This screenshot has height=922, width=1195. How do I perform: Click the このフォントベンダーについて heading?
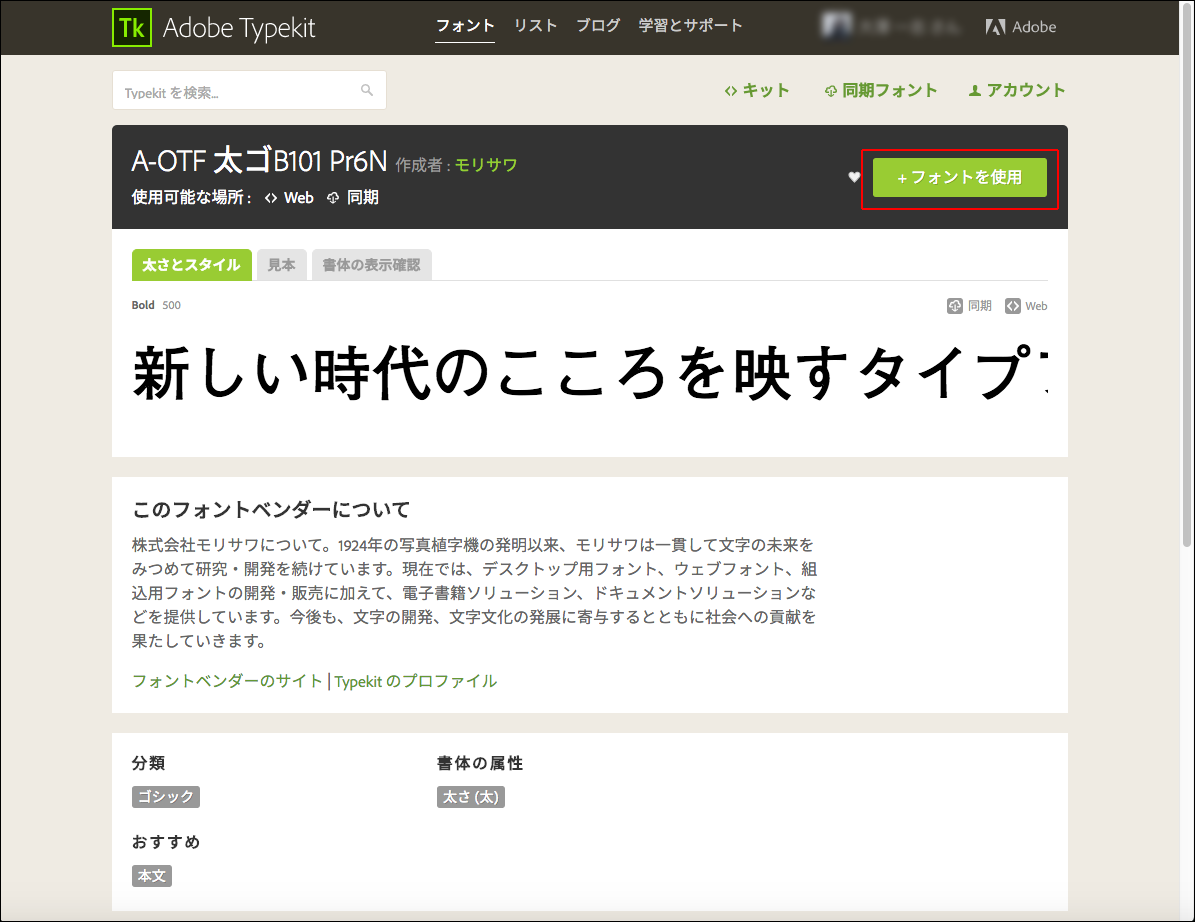(x=271, y=509)
